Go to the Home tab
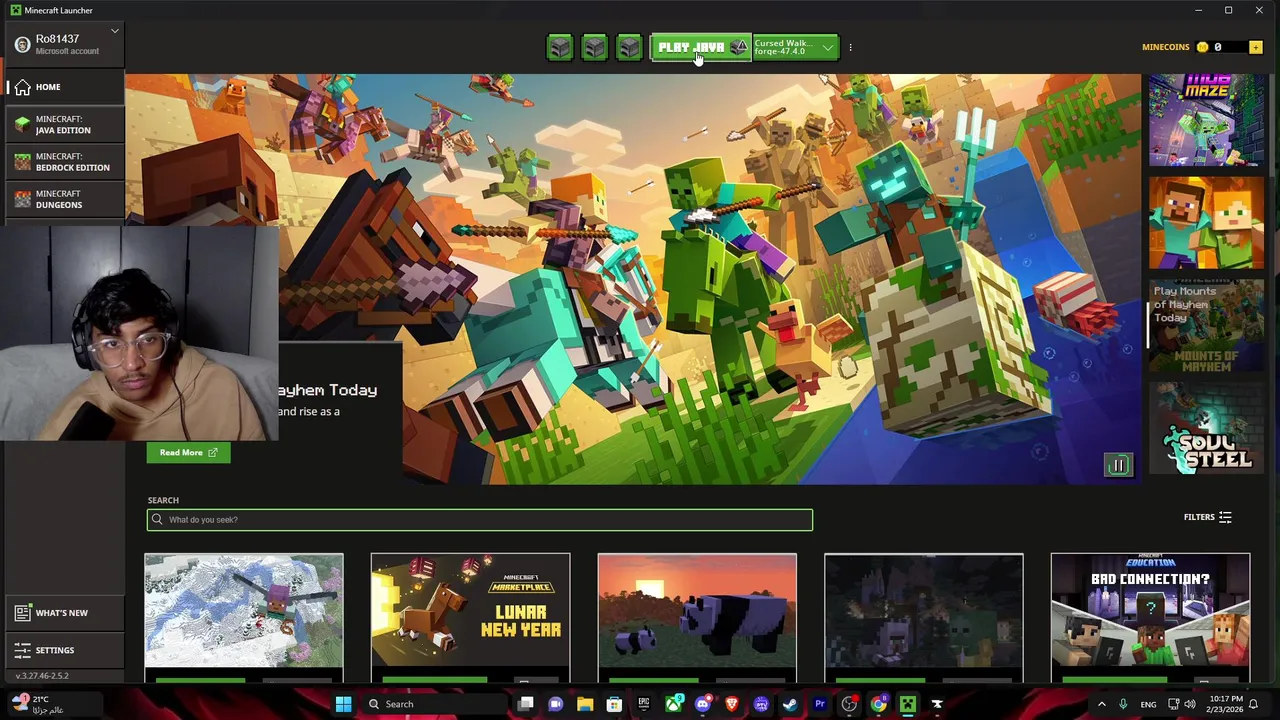The width and height of the screenshot is (1280, 720). [65, 87]
